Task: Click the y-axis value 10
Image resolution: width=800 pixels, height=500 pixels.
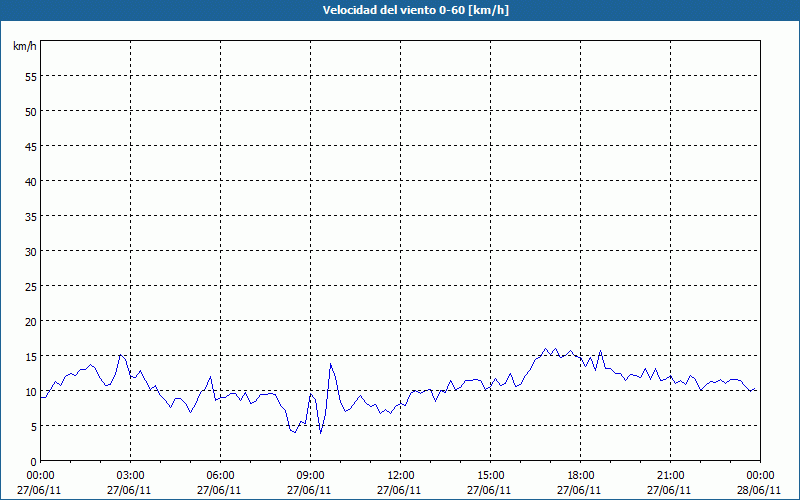Action: coord(31,392)
